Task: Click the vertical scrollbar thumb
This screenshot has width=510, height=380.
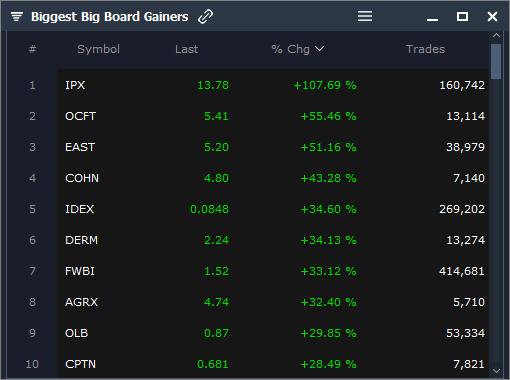Action: pyautogui.click(x=496, y=61)
